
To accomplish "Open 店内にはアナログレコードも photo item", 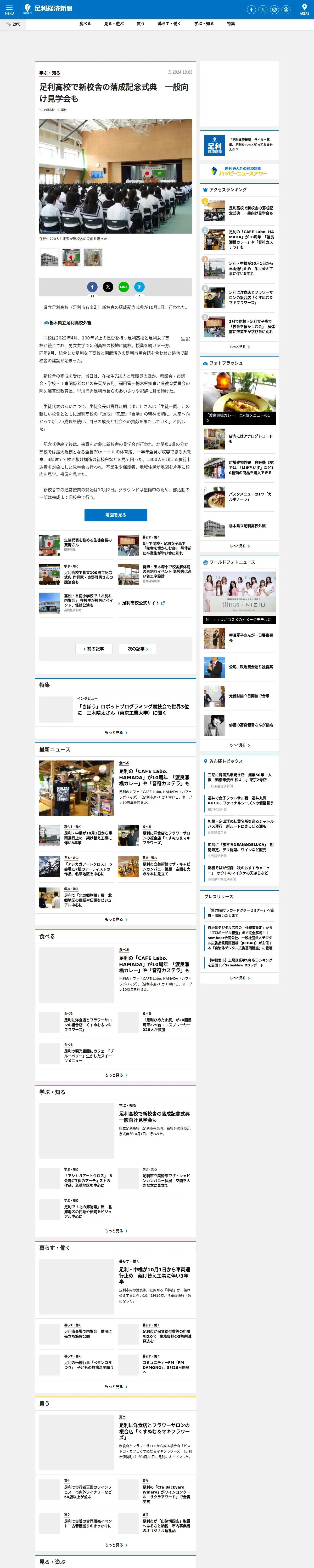I will pos(239,439).
